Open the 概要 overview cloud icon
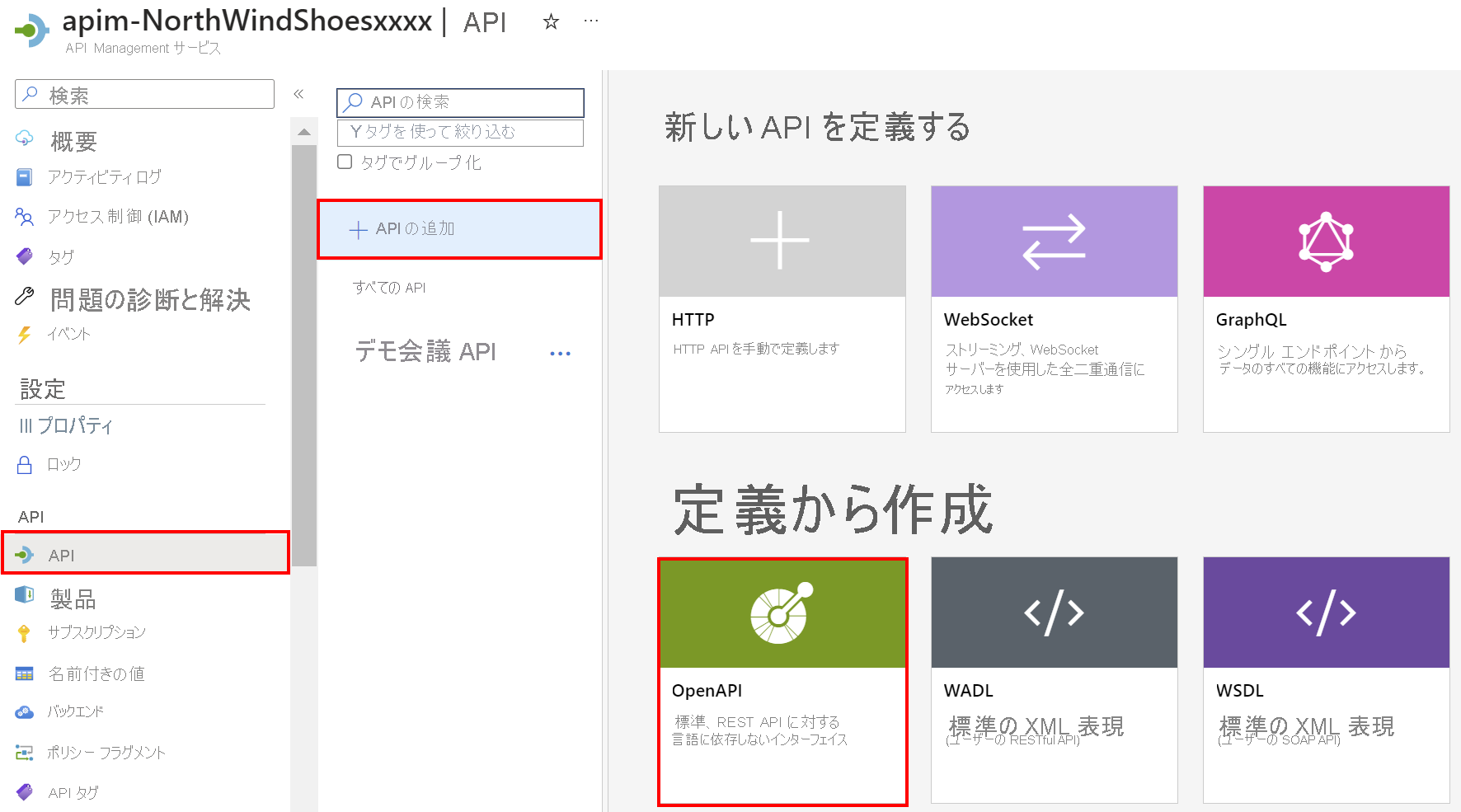Image resolution: width=1461 pixels, height=812 pixels. (x=25, y=138)
